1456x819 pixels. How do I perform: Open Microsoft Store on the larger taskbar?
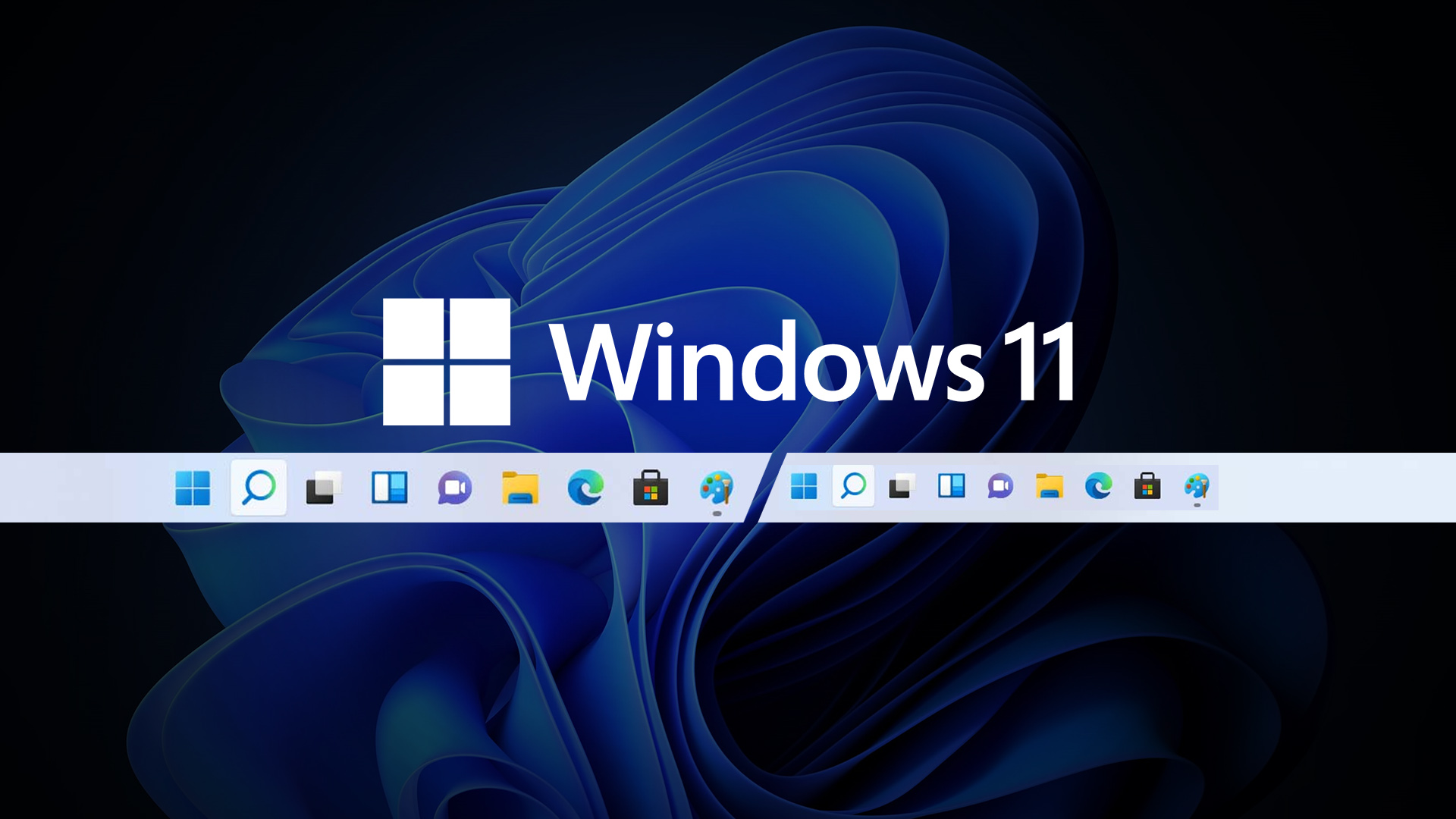click(x=651, y=488)
